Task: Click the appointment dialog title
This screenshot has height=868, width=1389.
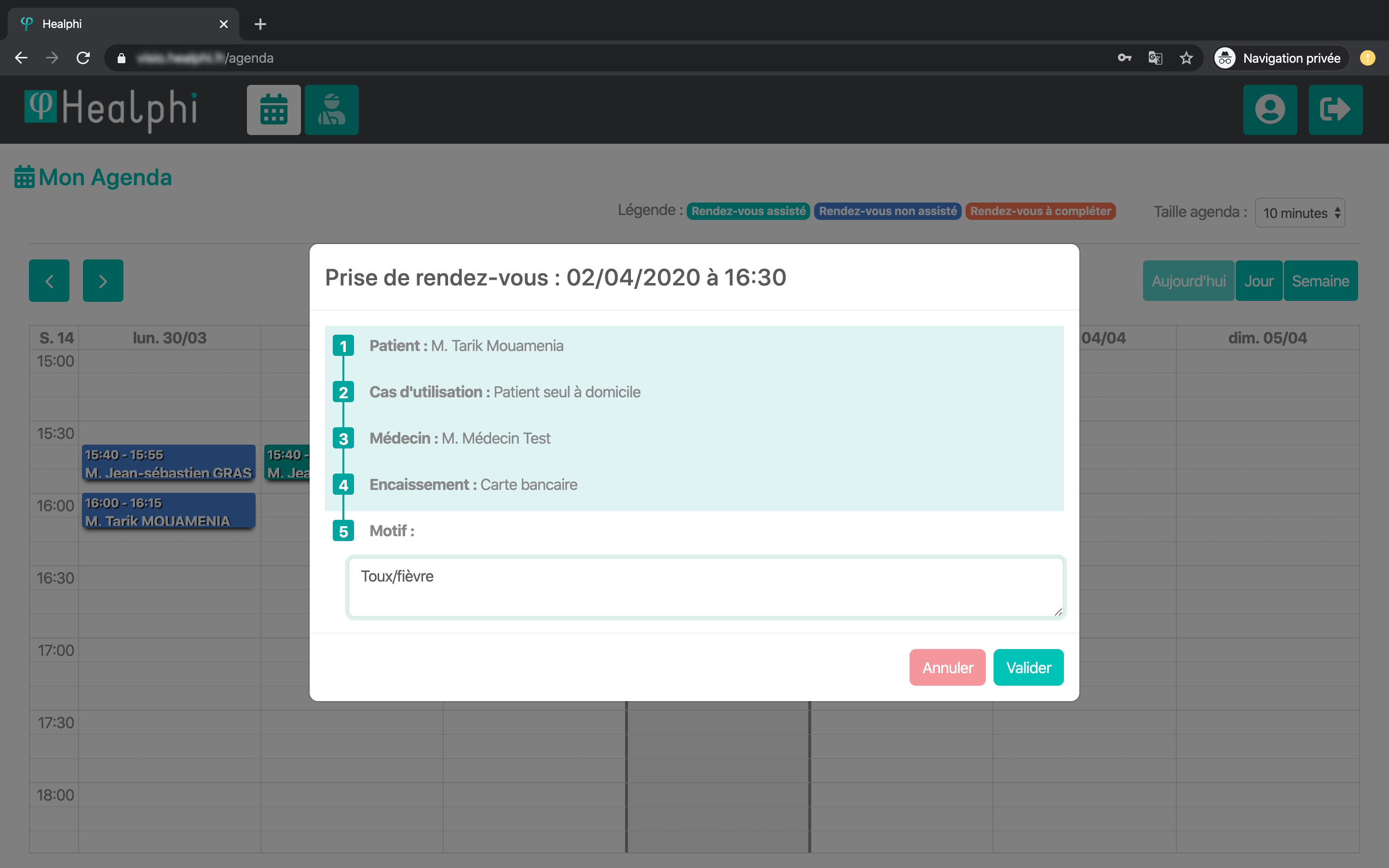Action: click(x=555, y=277)
